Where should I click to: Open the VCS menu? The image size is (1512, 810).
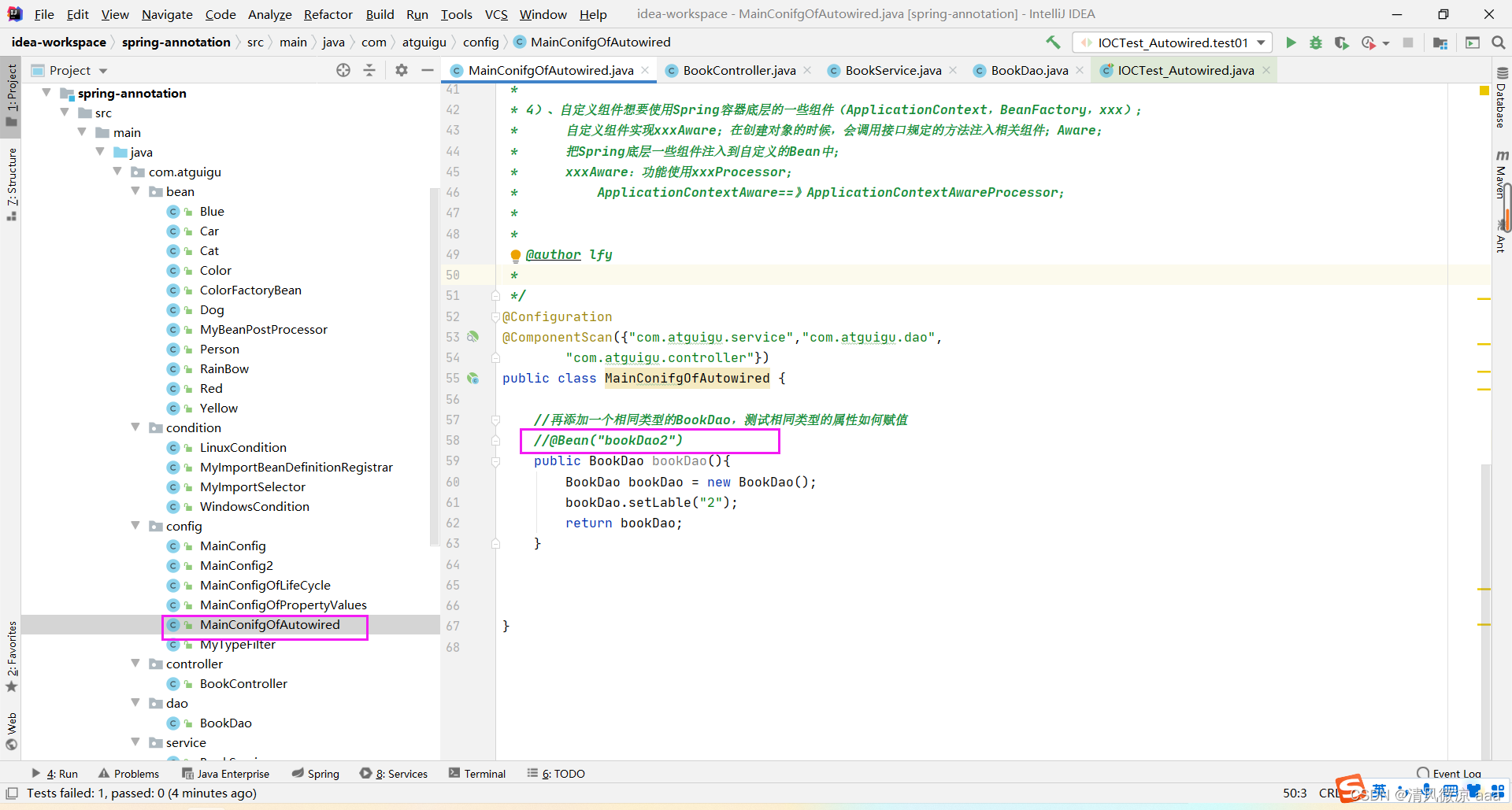coord(496,14)
